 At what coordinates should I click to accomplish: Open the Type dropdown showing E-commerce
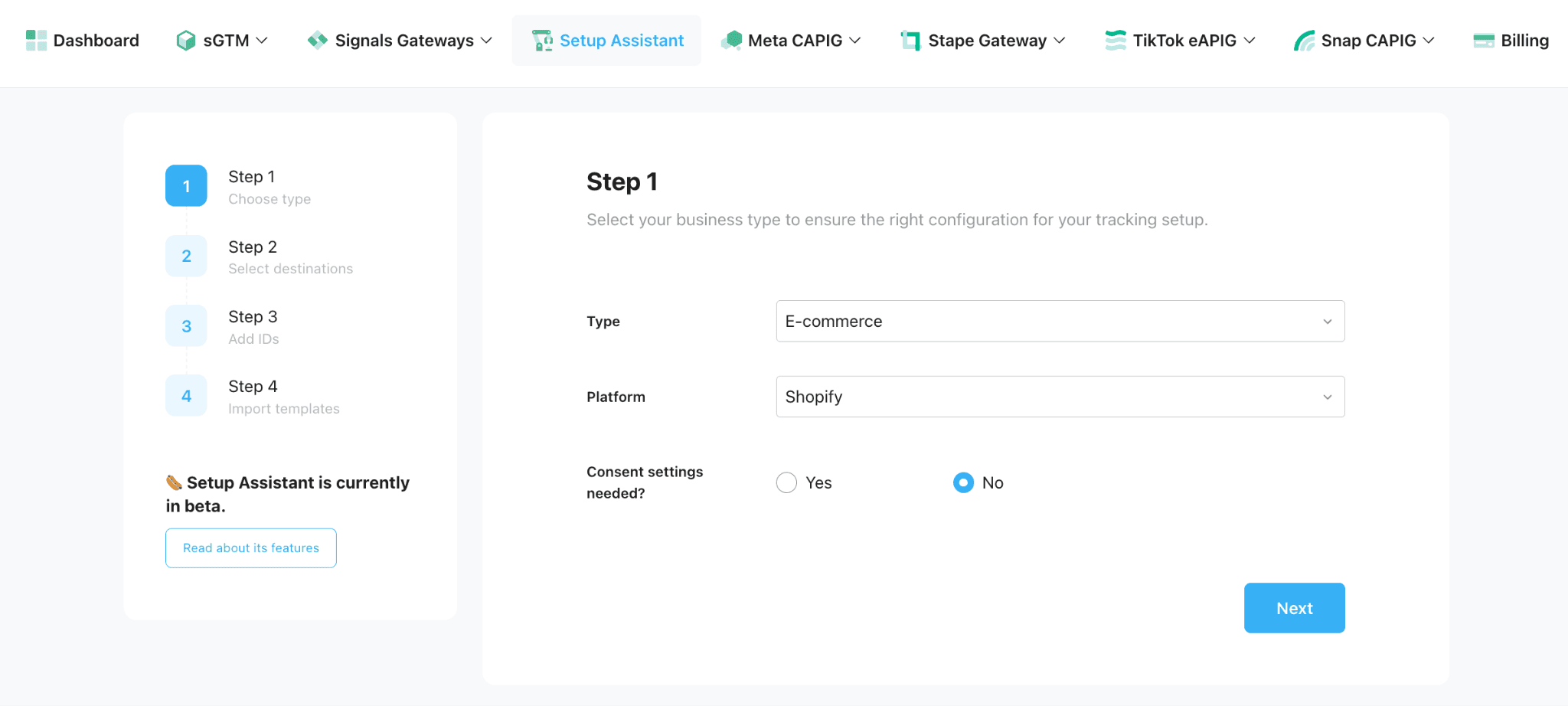click(x=1060, y=322)
